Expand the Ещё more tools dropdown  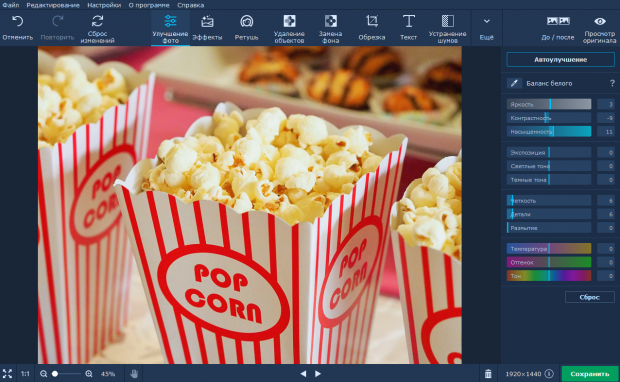487,28
